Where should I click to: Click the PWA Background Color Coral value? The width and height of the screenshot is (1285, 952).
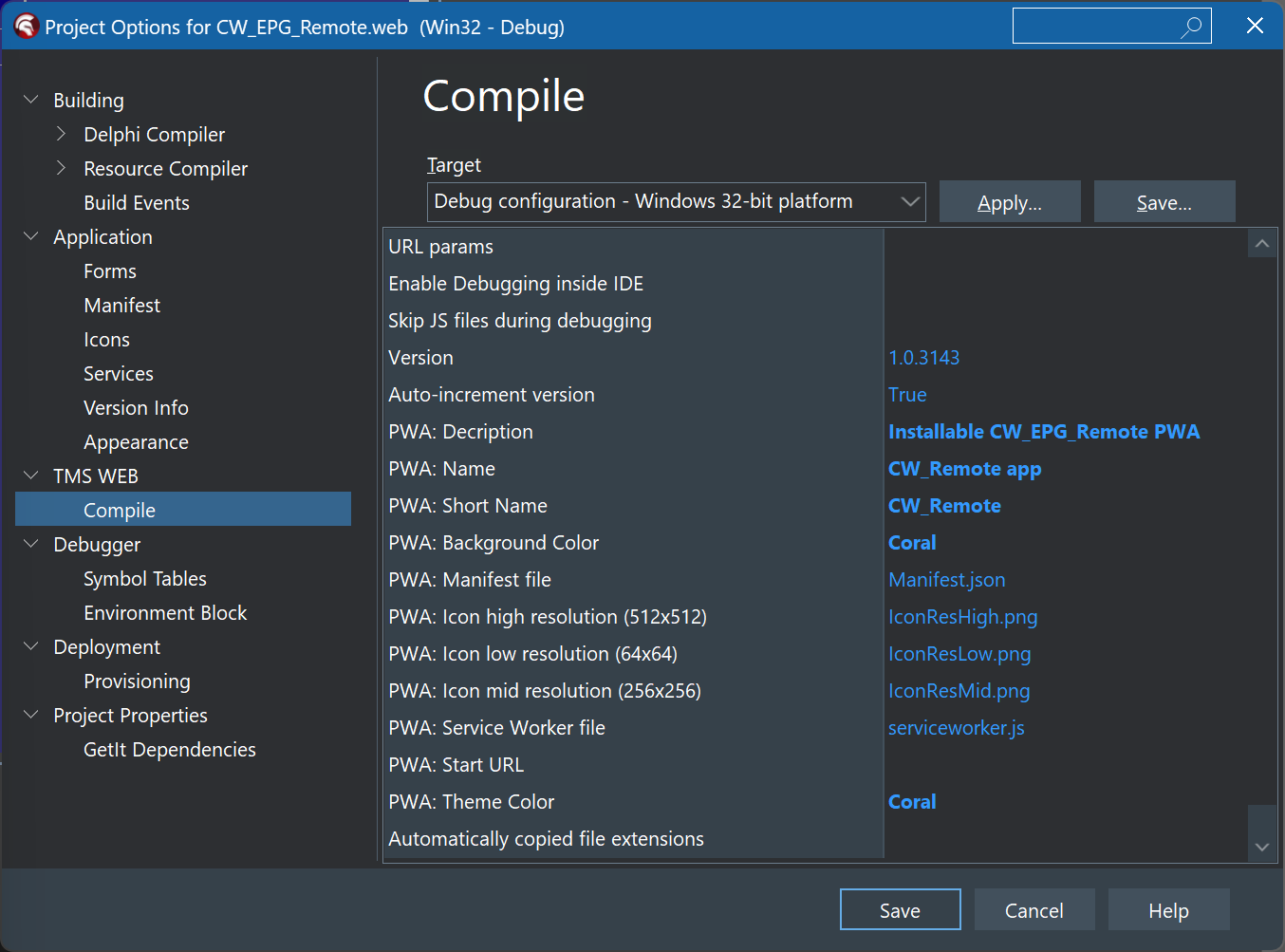pyautogui.click(x=912, y=542)
